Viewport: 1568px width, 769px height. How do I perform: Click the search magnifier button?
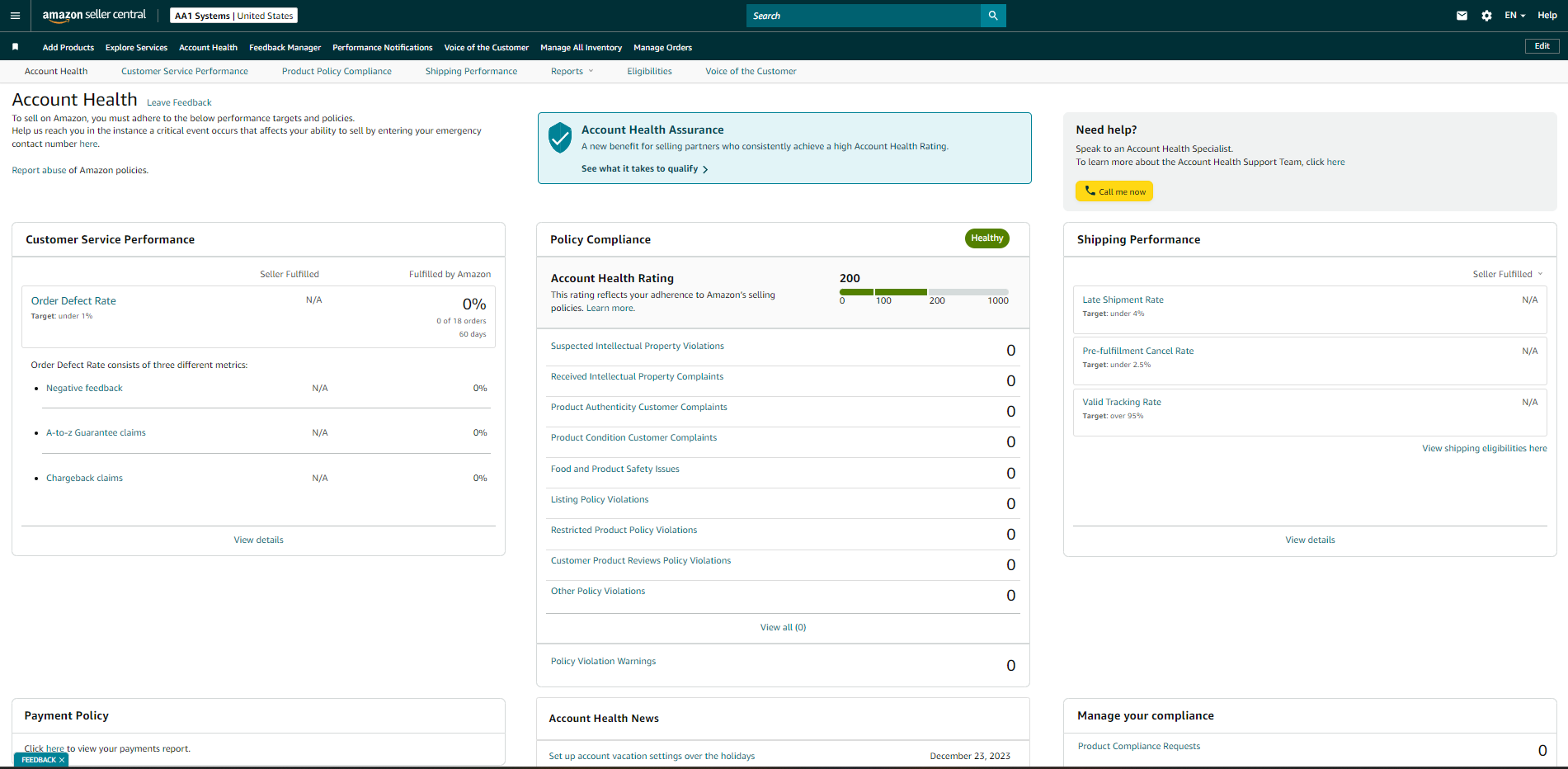(x=993, y=16)
